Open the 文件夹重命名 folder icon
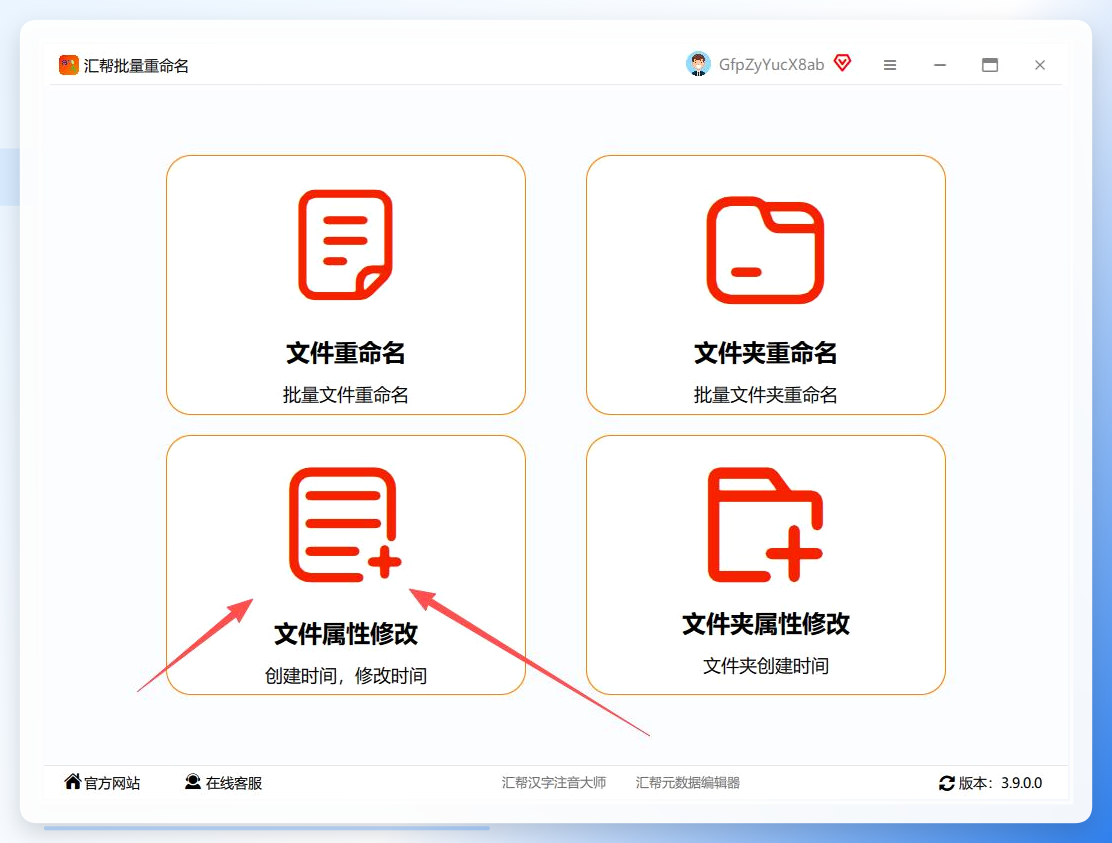This screenshot has height=843, width=1112. point(765,250)
